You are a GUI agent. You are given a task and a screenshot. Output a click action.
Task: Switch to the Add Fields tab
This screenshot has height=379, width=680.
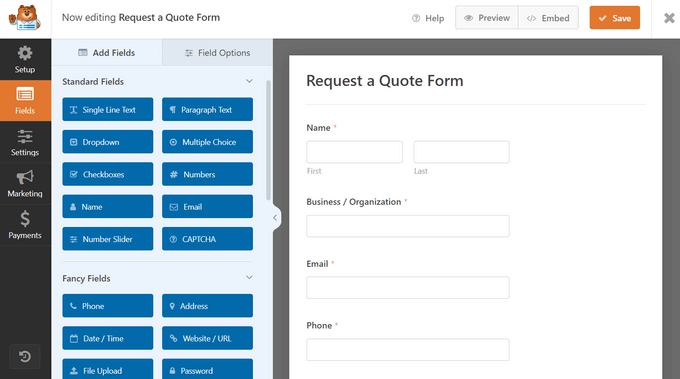(x=107, y=52)
